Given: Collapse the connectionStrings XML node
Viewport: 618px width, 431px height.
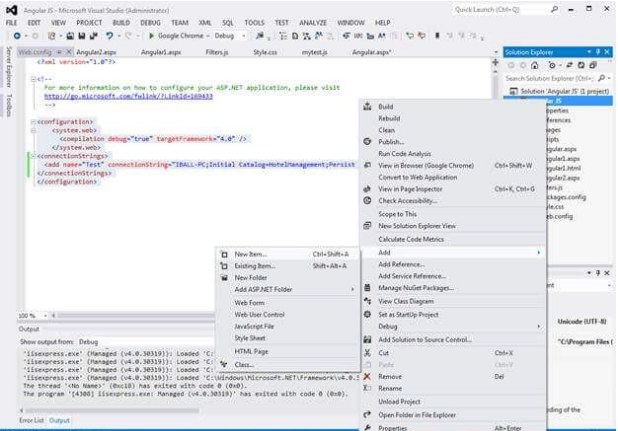Looking at the screenshot, I should 34,156.
